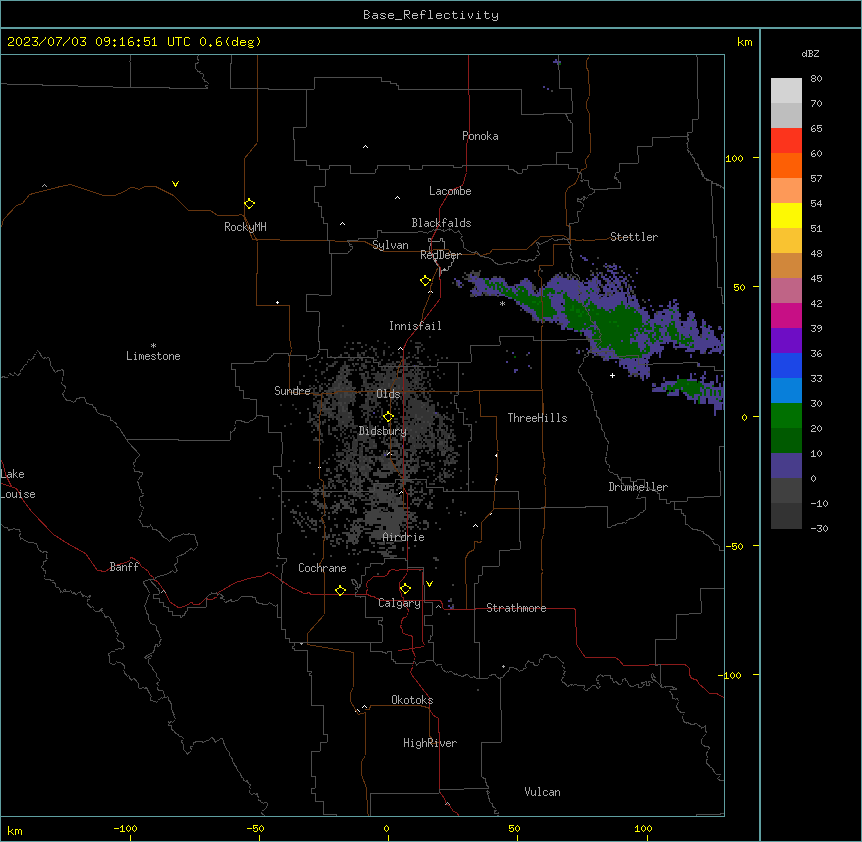Click the white plus marker north of Drumheller
The height and width of the screenshot is (842, 862).
coord(612,375)
